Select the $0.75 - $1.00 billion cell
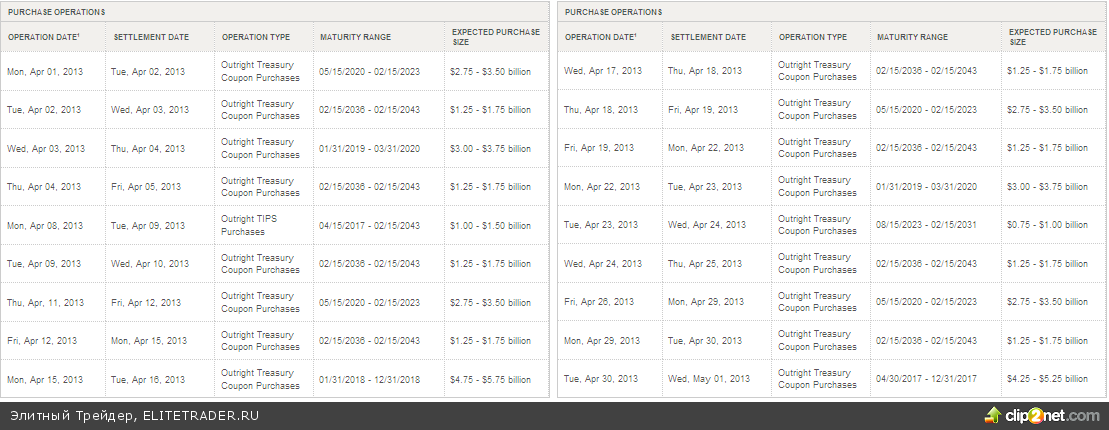 tap(1047, 225)
